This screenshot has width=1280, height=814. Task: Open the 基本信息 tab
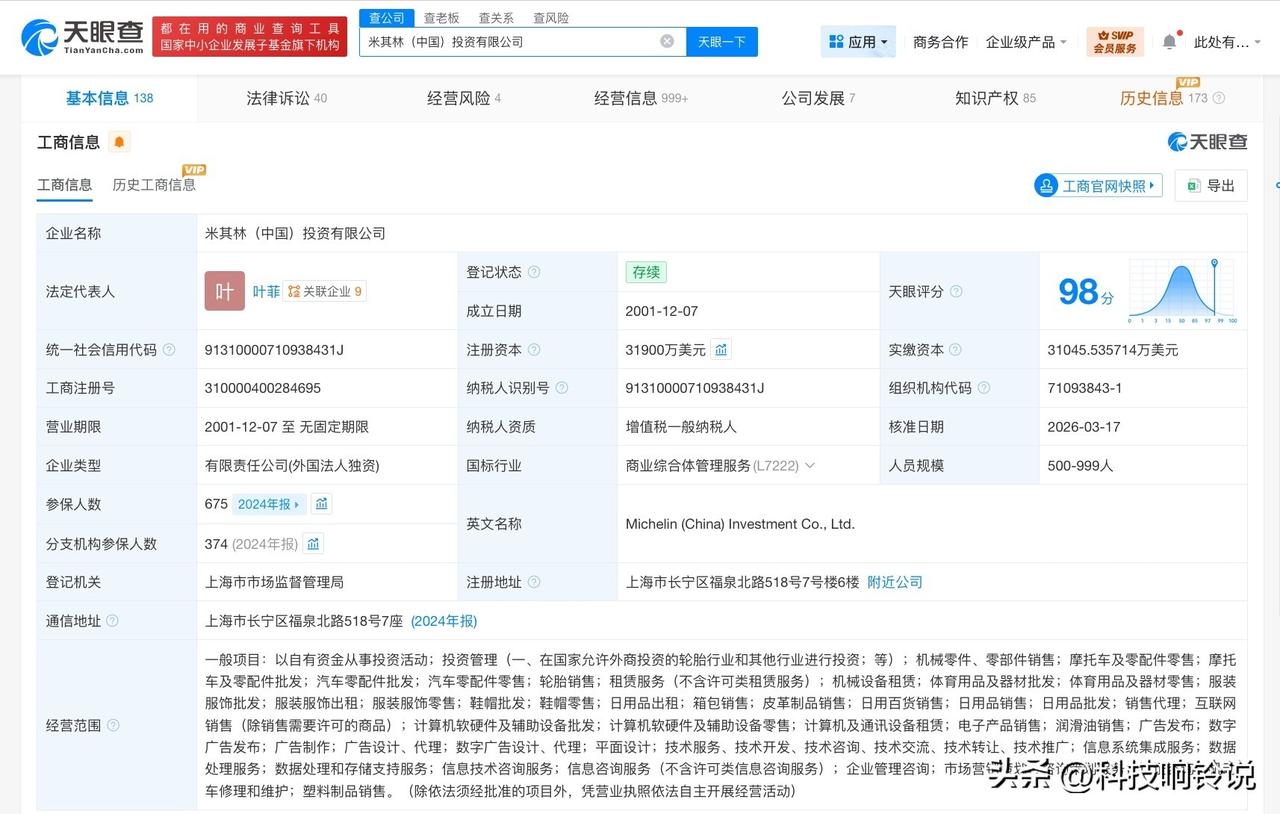[x=110, y=98]
